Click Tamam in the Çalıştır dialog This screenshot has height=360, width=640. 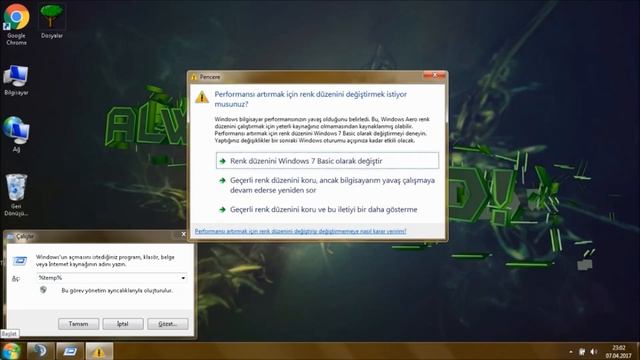[x=78, y=324]
